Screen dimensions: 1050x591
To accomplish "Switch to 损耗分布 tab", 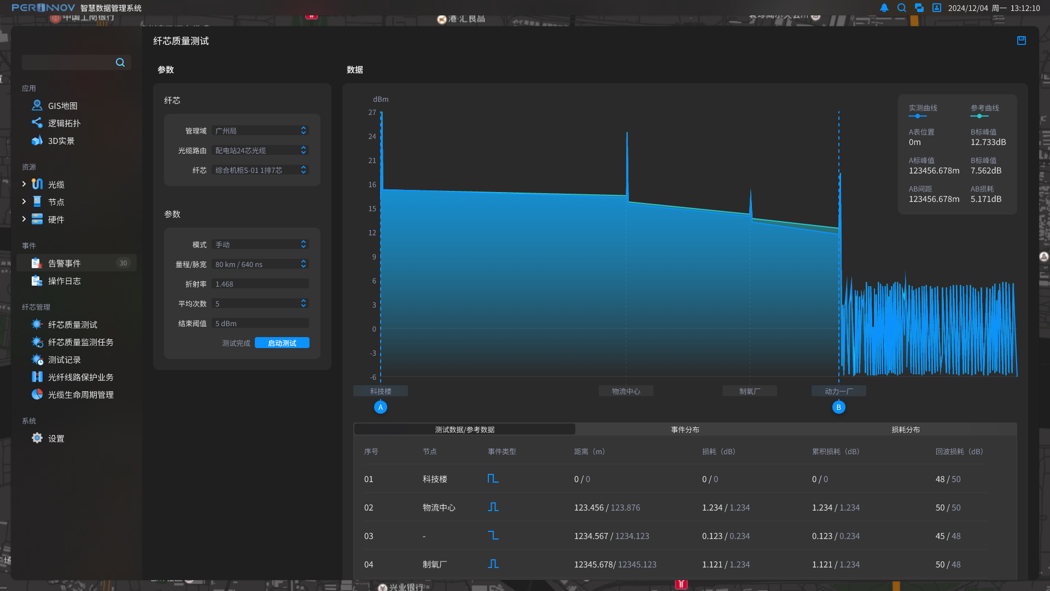I will pyautogui.click(x=905, y=430).
